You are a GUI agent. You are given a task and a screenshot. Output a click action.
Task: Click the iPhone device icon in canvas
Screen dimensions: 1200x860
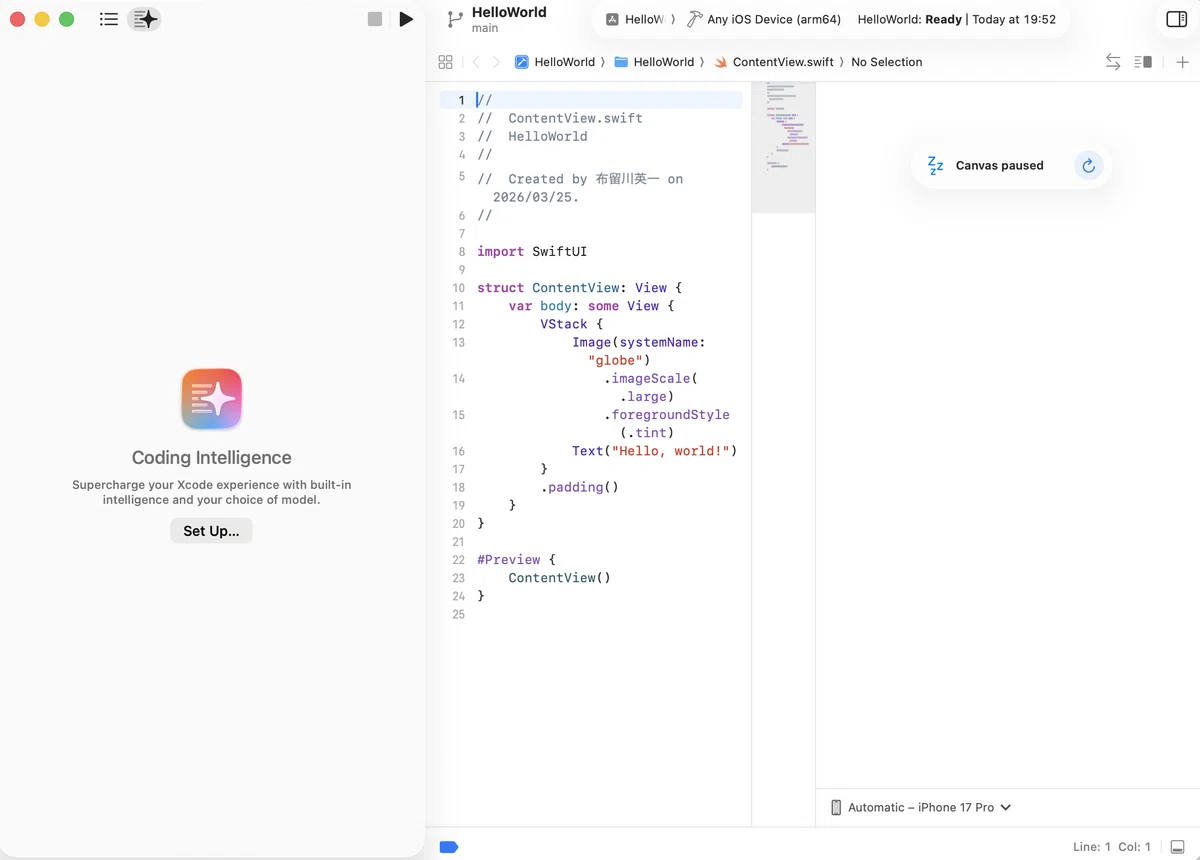(836, 807)
